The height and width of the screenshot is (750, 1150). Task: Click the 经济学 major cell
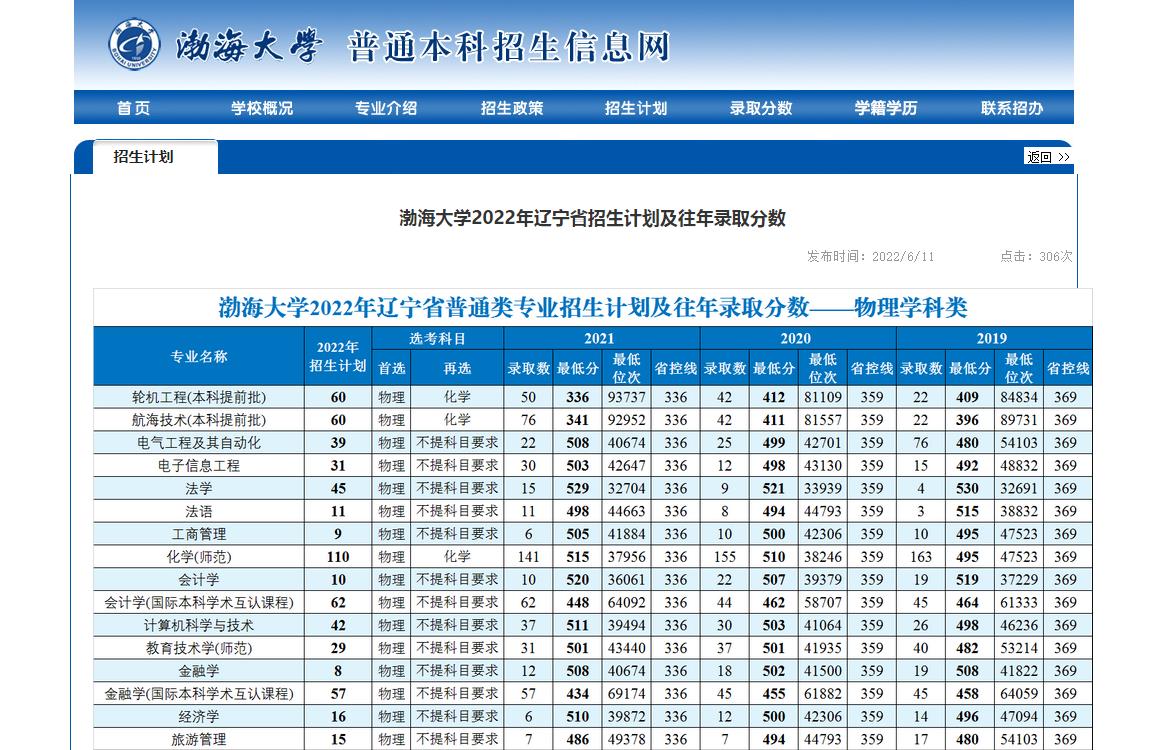(x=199, y=716)
